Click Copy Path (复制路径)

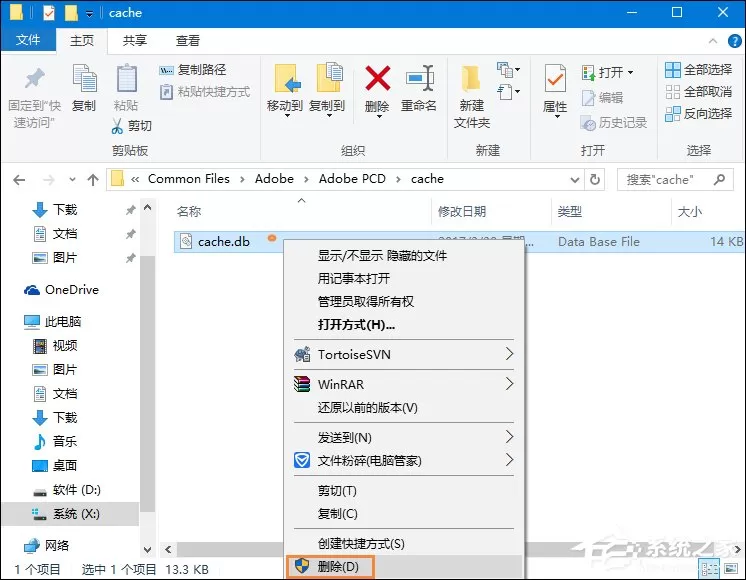click(x=193, y=70)
